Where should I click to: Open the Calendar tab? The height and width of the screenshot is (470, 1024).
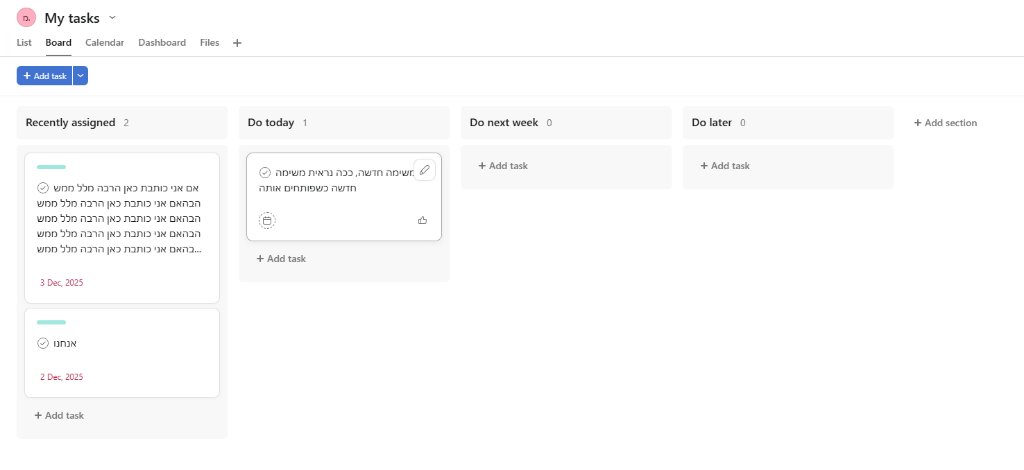click(104, 42)
